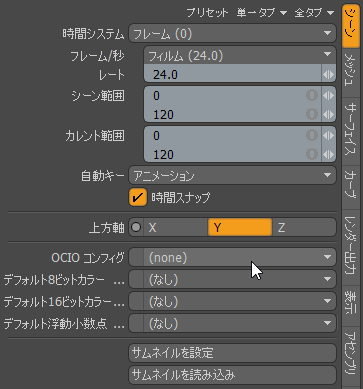Image resolution: width=363 pixels, height=389 pixels.
Task: Click the keyframe circle for シーン範囲 end value 120
Action: pos(312,114)
